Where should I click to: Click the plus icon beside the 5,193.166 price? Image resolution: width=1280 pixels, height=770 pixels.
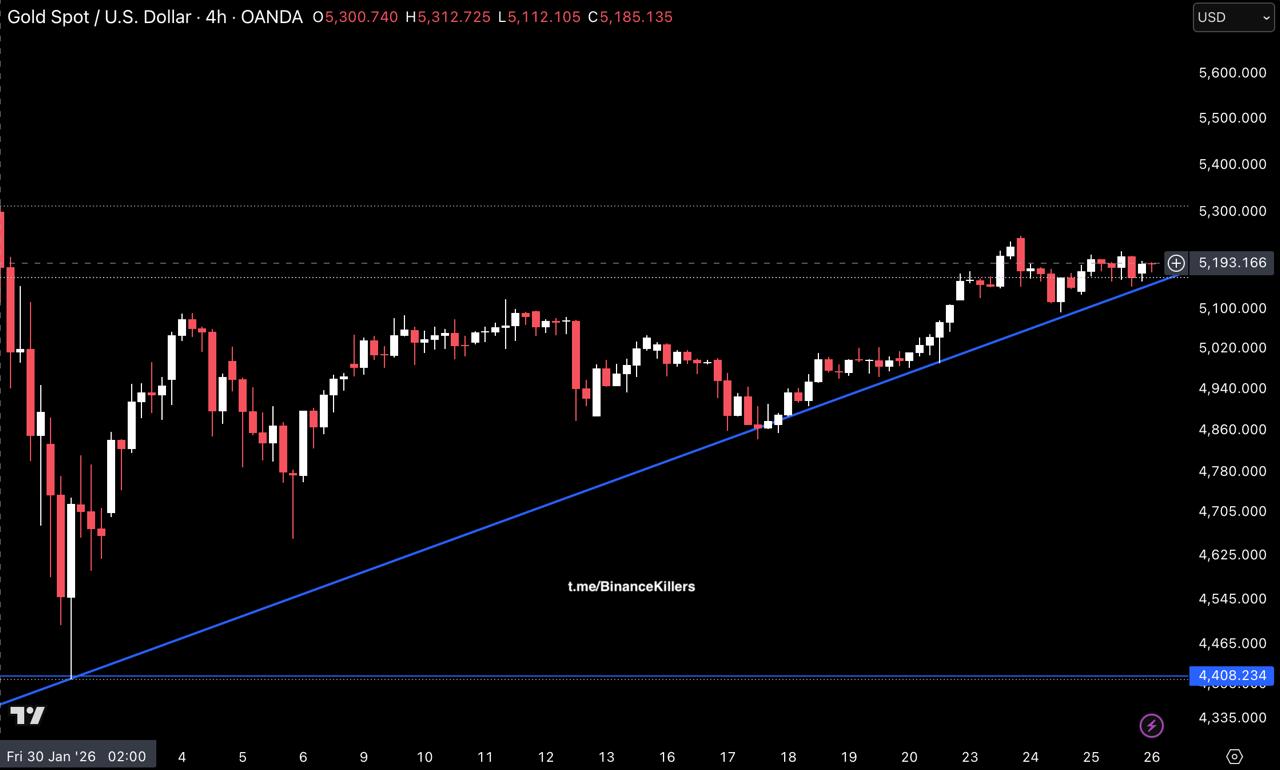pos(1176,263)
